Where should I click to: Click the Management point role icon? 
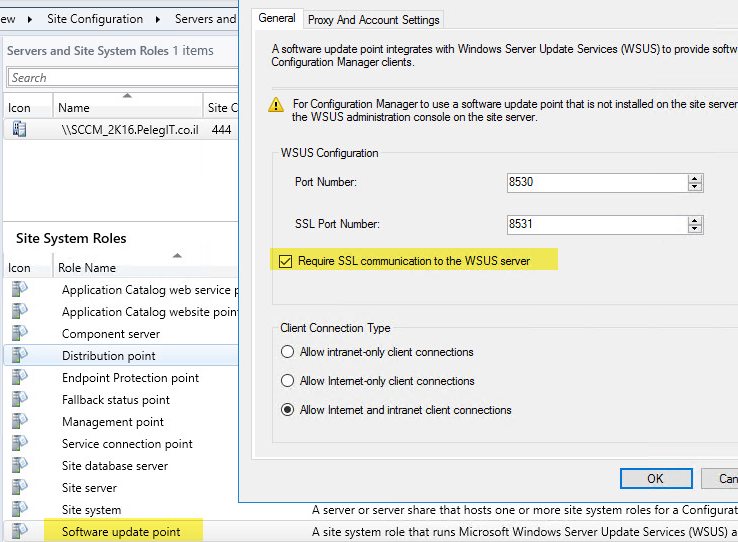(x=19, y=421)
